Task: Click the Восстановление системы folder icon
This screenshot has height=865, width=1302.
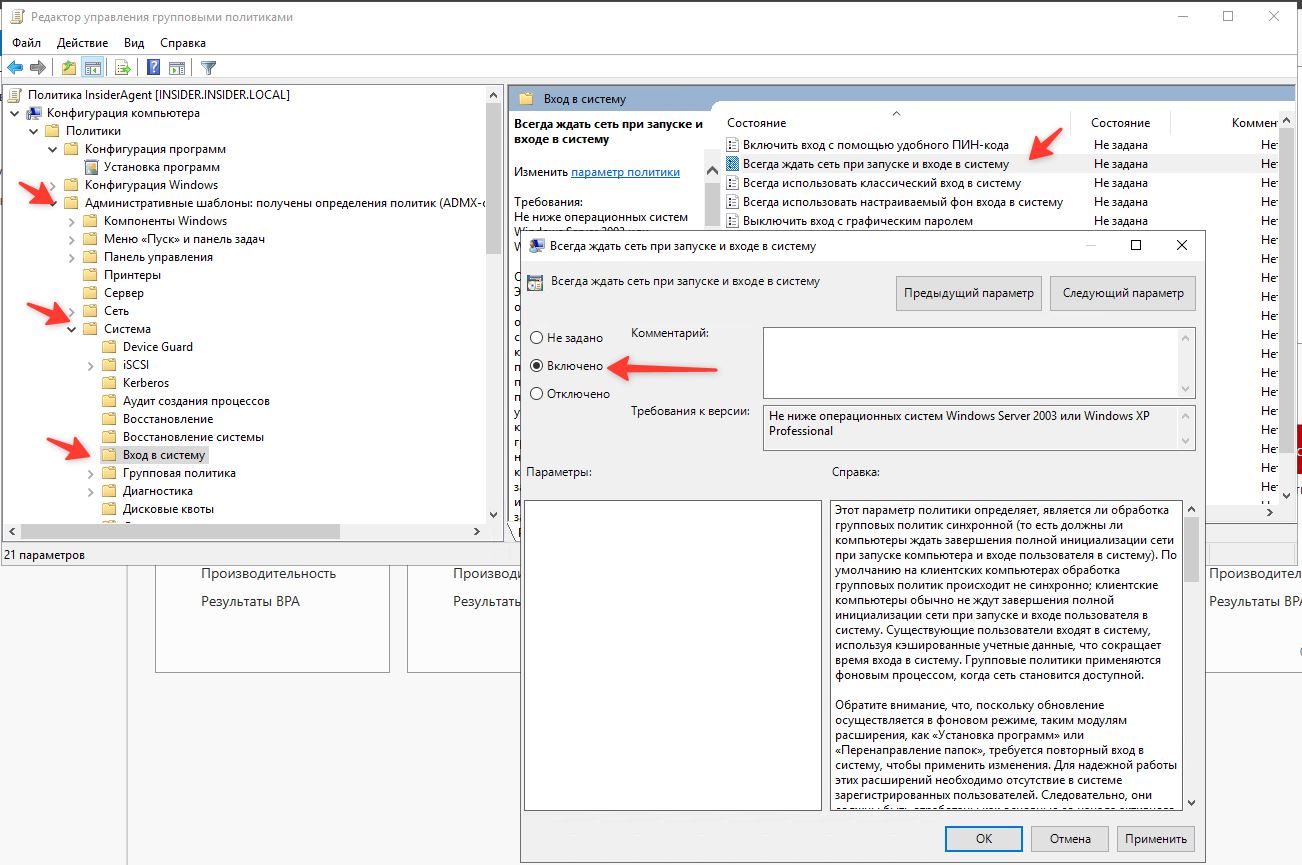Action: [x=110, y=437]
